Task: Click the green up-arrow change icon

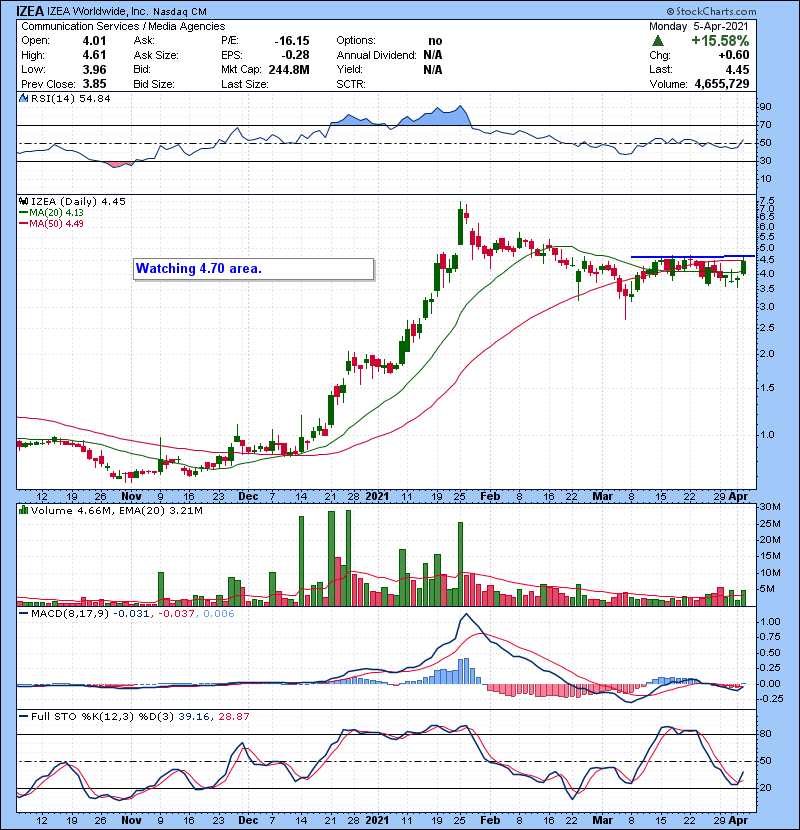Action: [658, 41]
